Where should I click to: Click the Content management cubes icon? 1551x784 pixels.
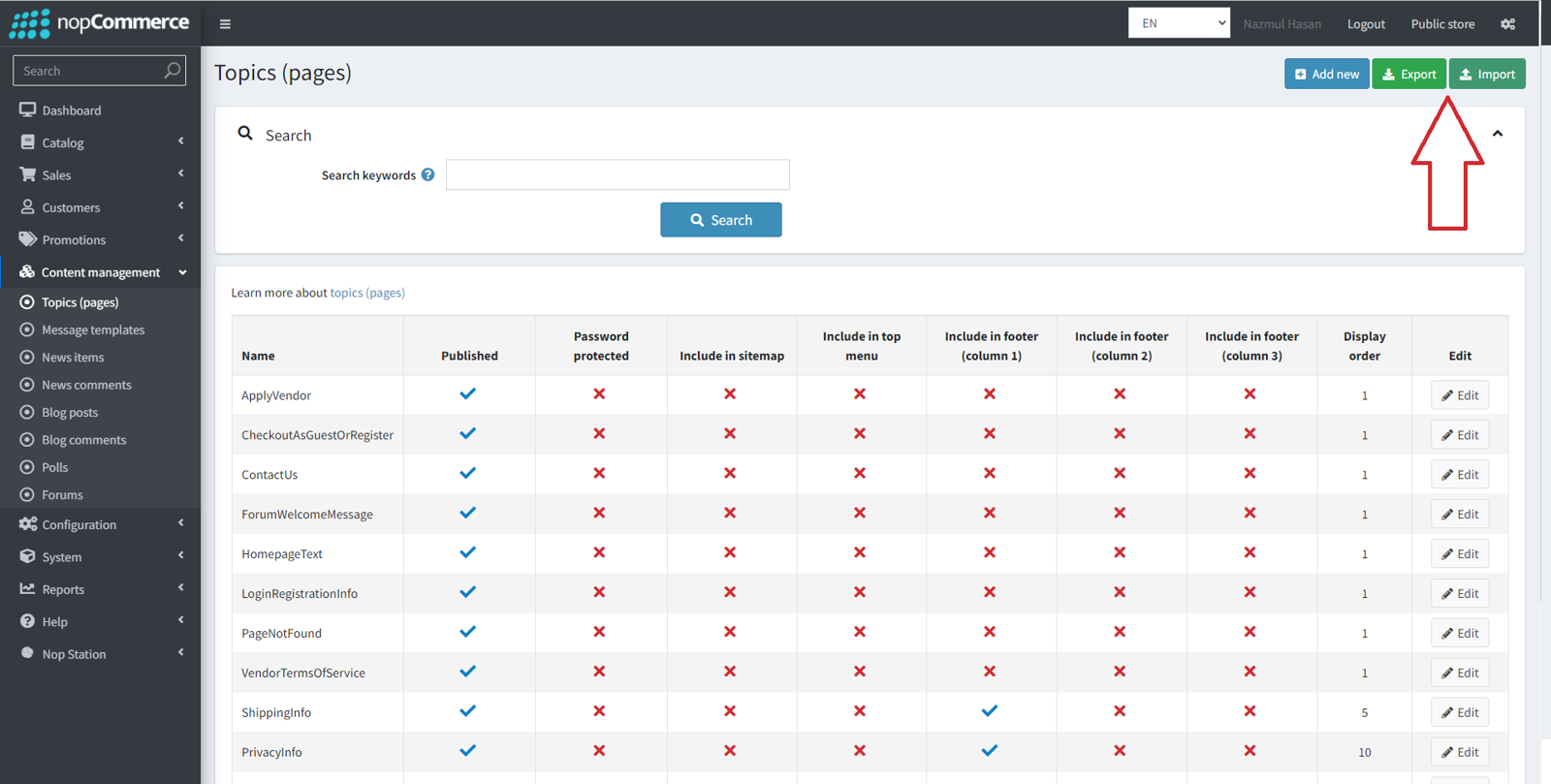click(27, 272)
